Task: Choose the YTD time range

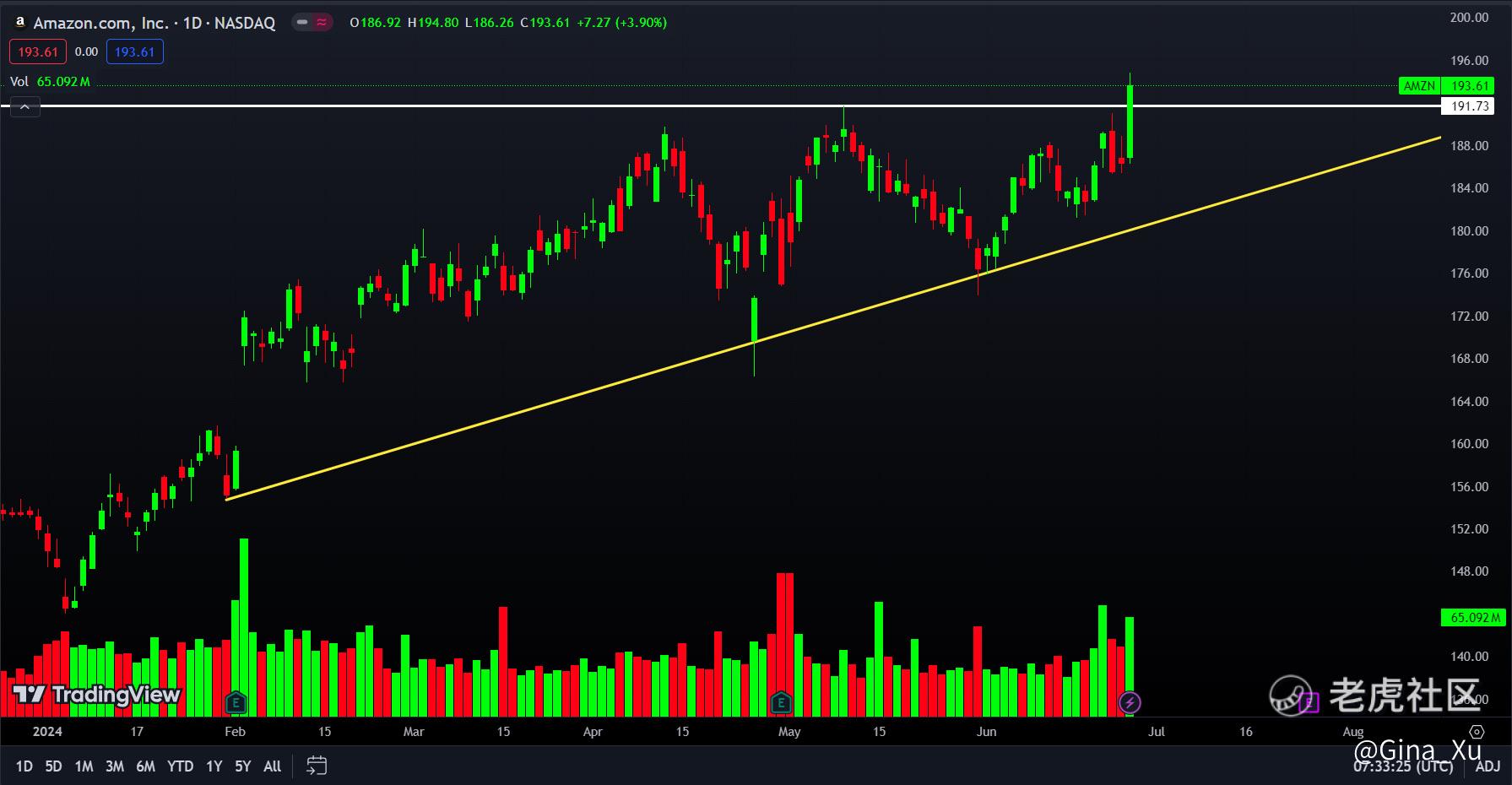Action: click(180, 766)
